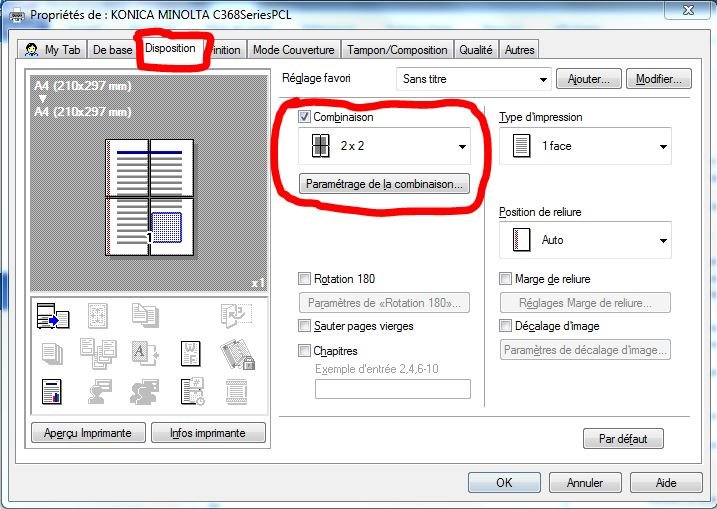Switch to the My Tab tab

tap(52, 49)
